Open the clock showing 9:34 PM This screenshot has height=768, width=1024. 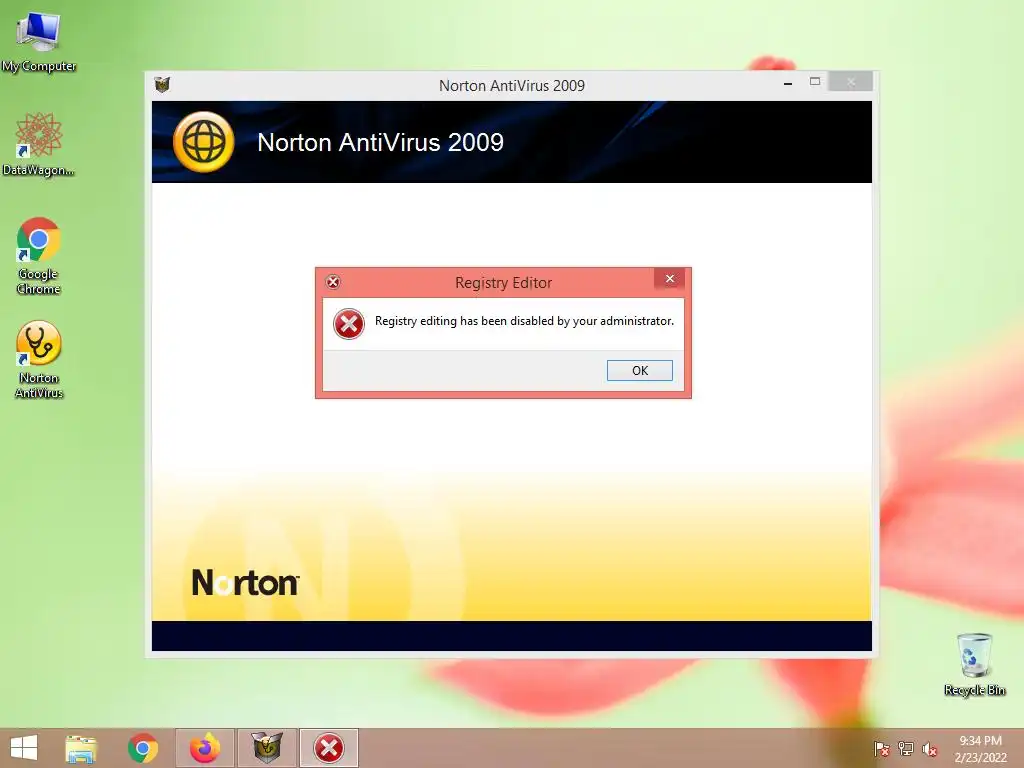tap(980, 749)
